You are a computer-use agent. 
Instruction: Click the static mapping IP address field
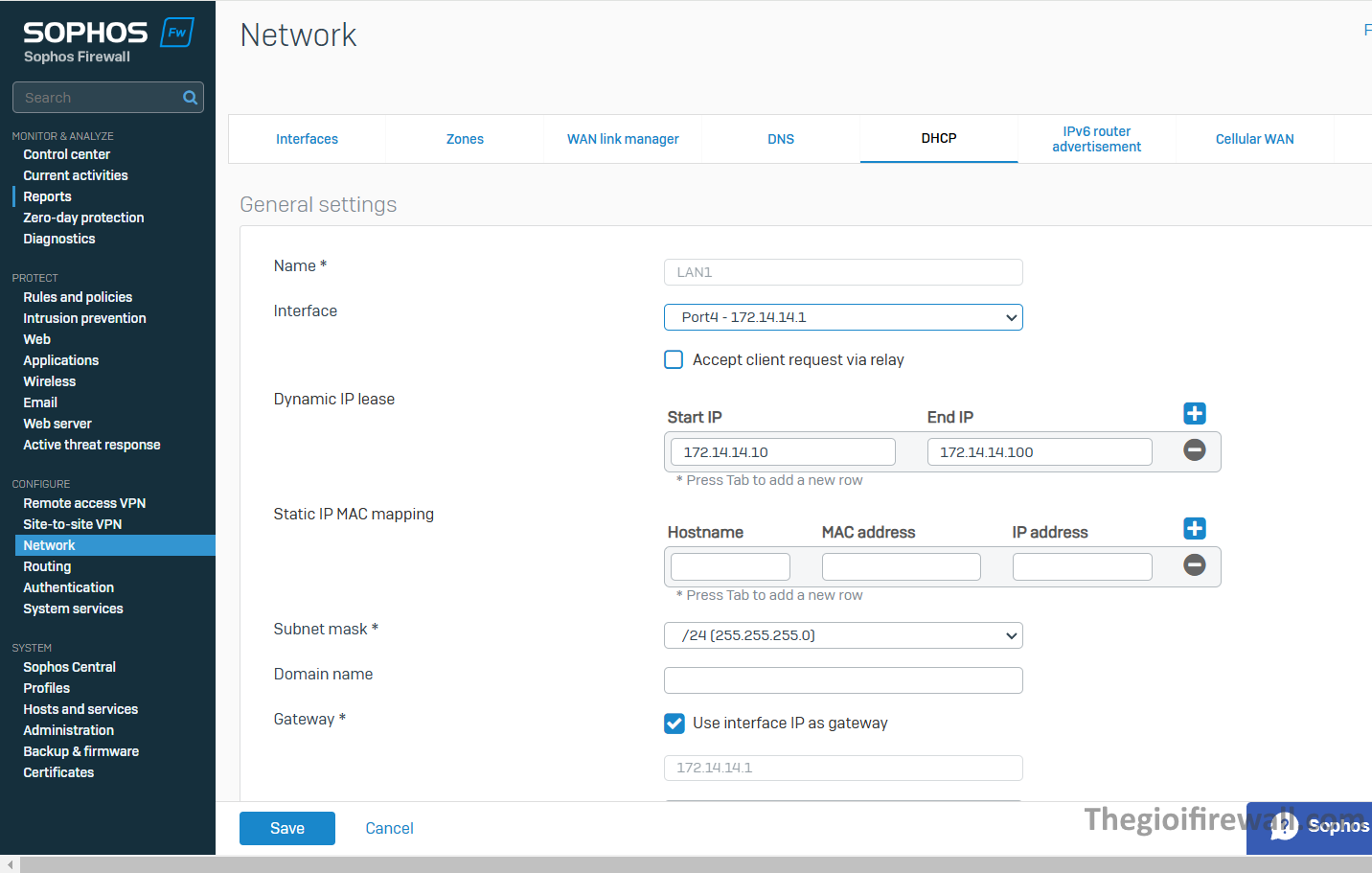click(1083, 567)
